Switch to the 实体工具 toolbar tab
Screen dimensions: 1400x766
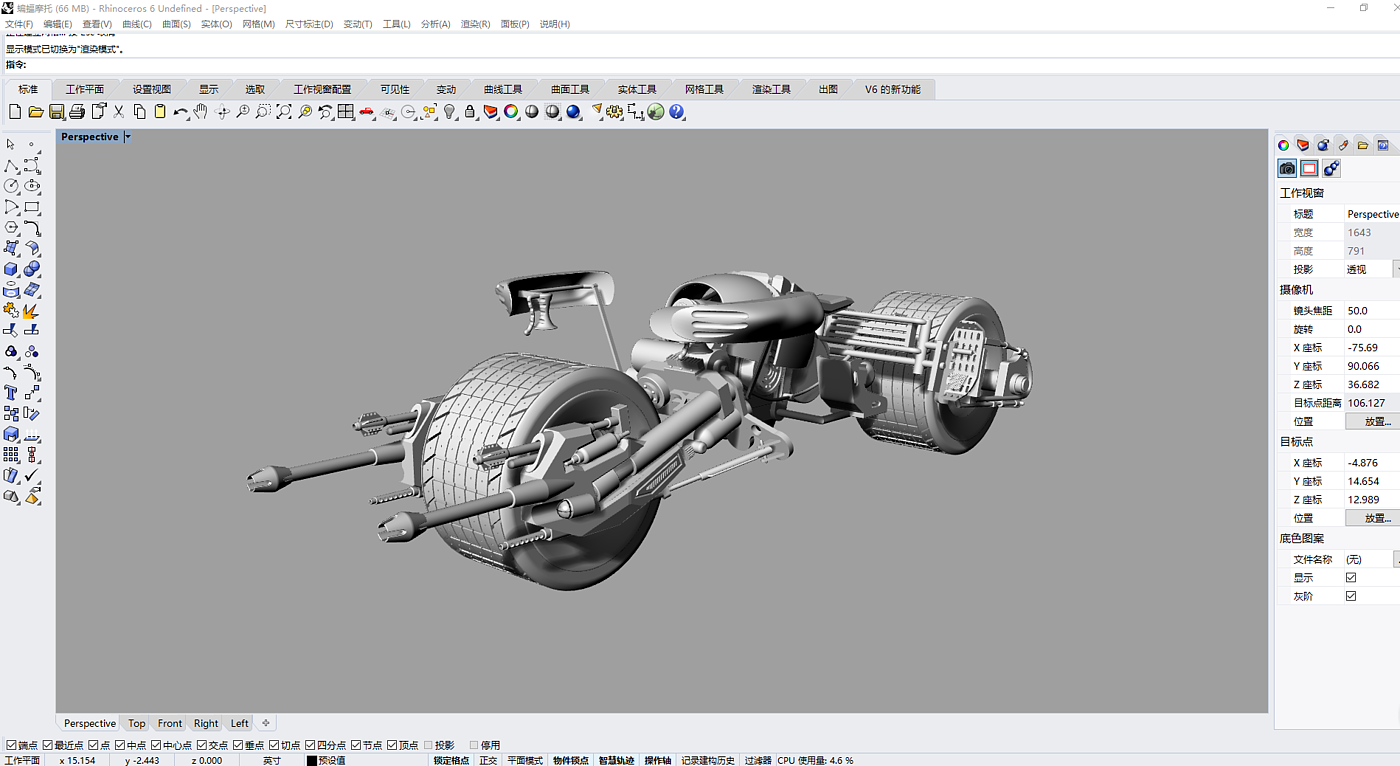coord(637,89)
